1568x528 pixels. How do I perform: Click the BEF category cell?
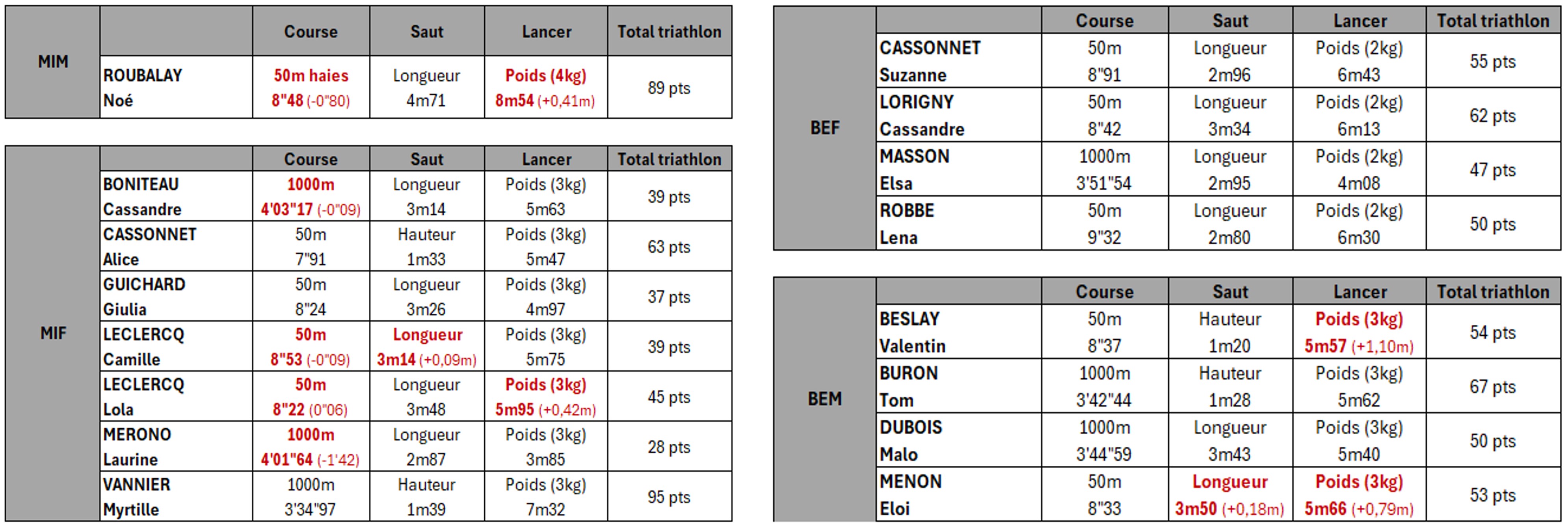pos(825,128)
